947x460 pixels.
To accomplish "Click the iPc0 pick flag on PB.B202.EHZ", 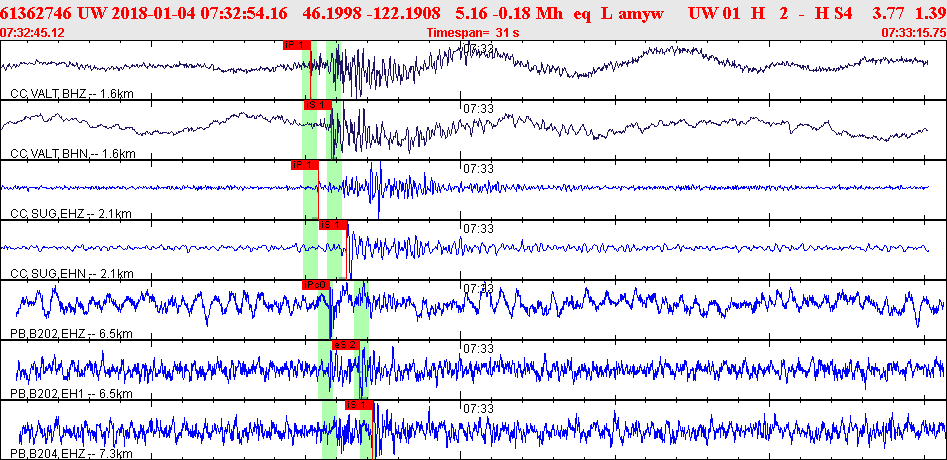I will pos(316,285).
